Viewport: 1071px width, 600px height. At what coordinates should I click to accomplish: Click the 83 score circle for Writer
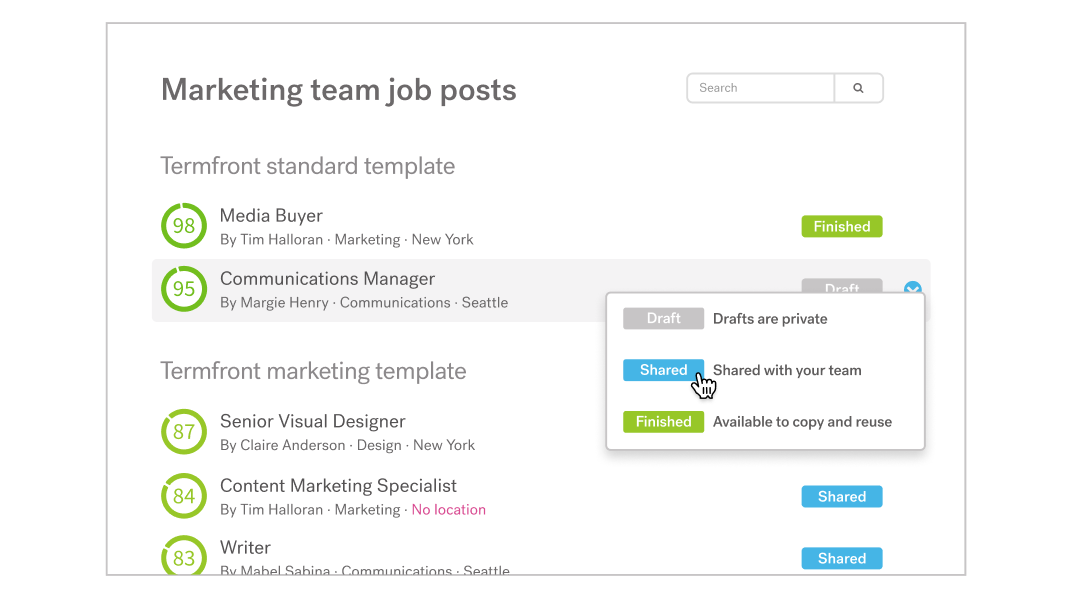click(184, 558)
